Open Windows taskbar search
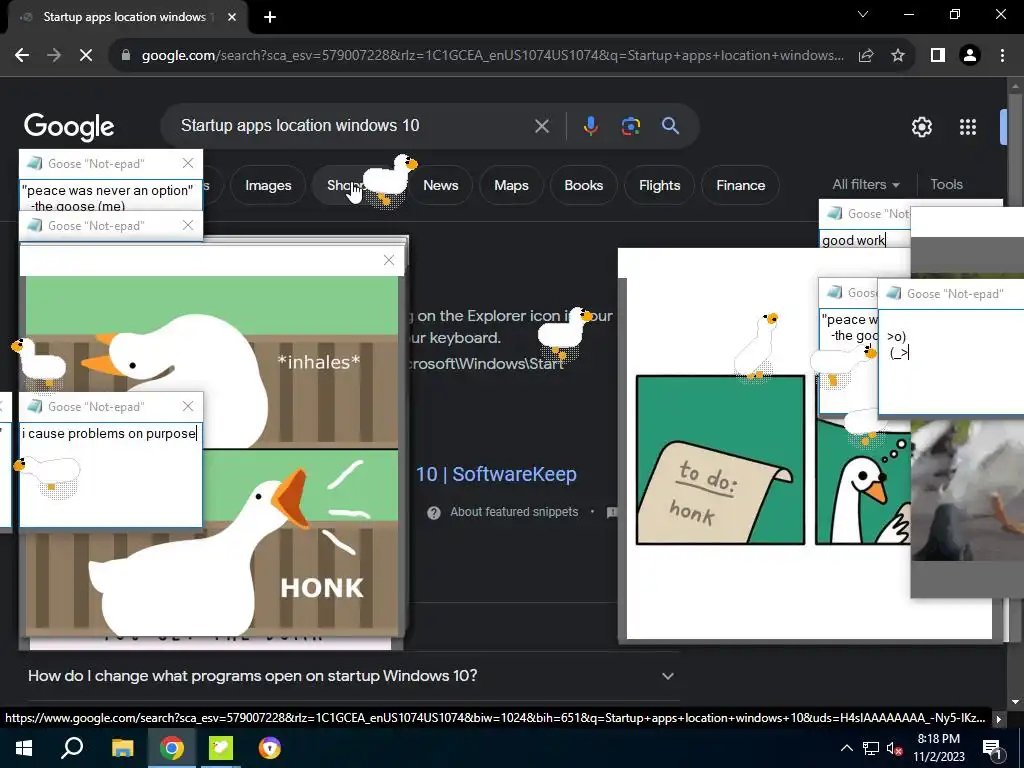The width and height of the screenshot is (1024, 768). 72,748
